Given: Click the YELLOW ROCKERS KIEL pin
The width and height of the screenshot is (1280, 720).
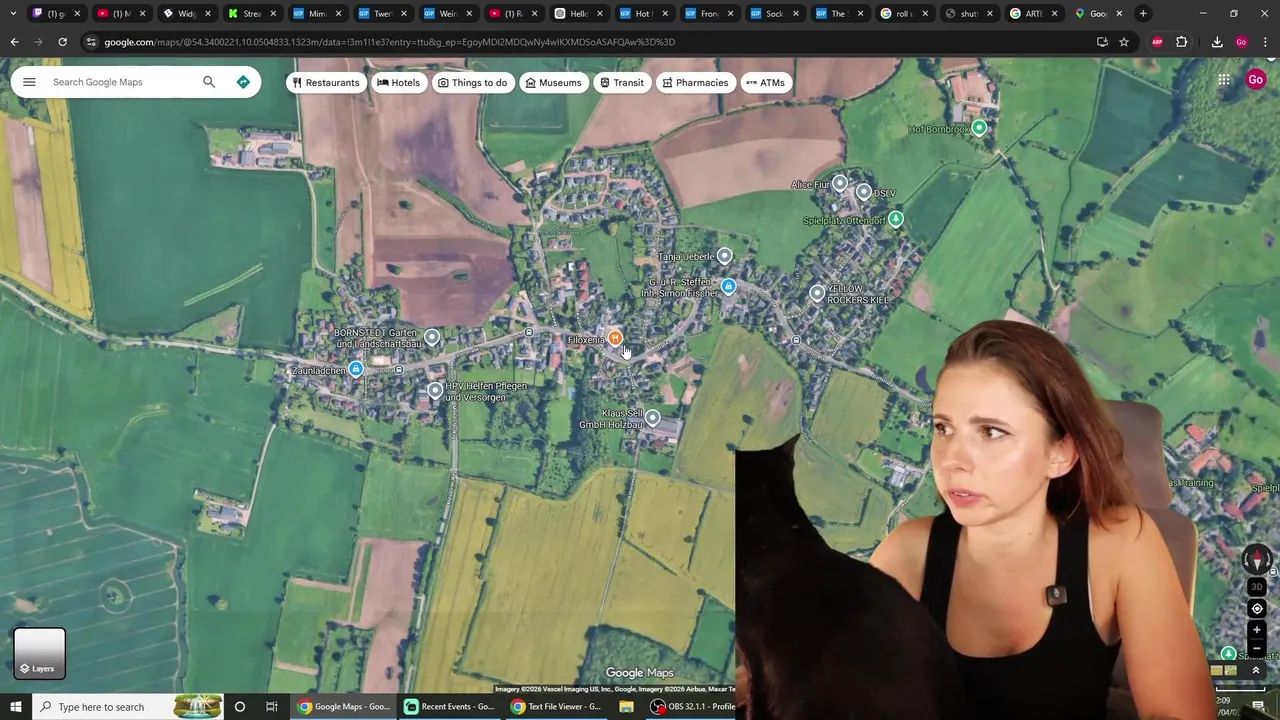Looking at the screenshot, I should pos(817,294).
